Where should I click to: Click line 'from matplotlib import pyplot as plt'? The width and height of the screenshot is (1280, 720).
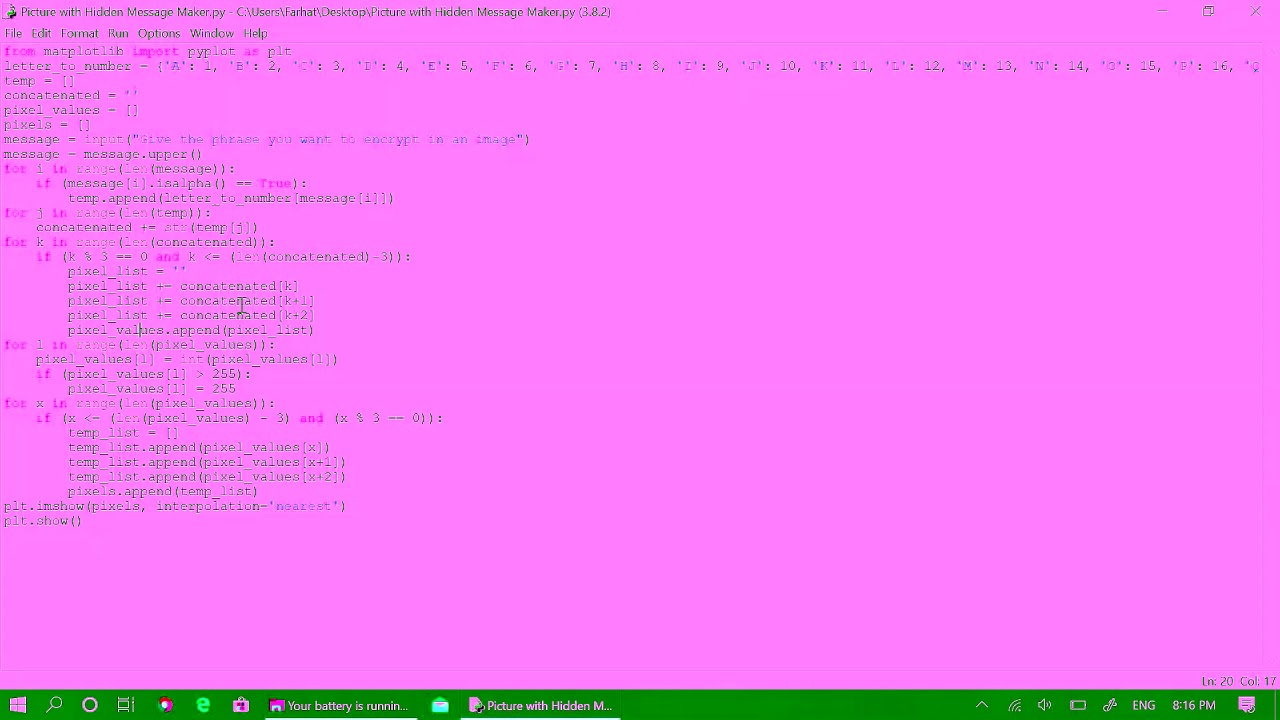[148, 51]
